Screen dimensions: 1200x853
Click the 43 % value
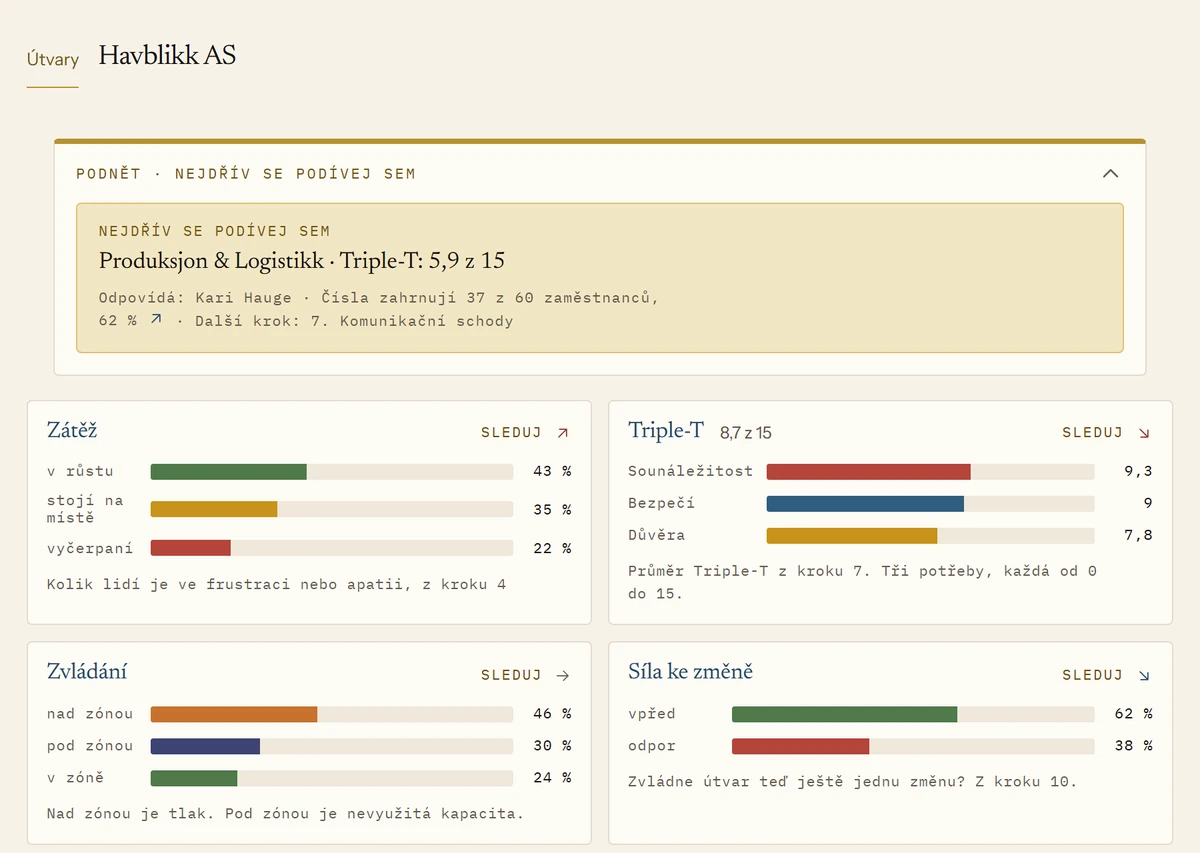click(x=552, y=471)
